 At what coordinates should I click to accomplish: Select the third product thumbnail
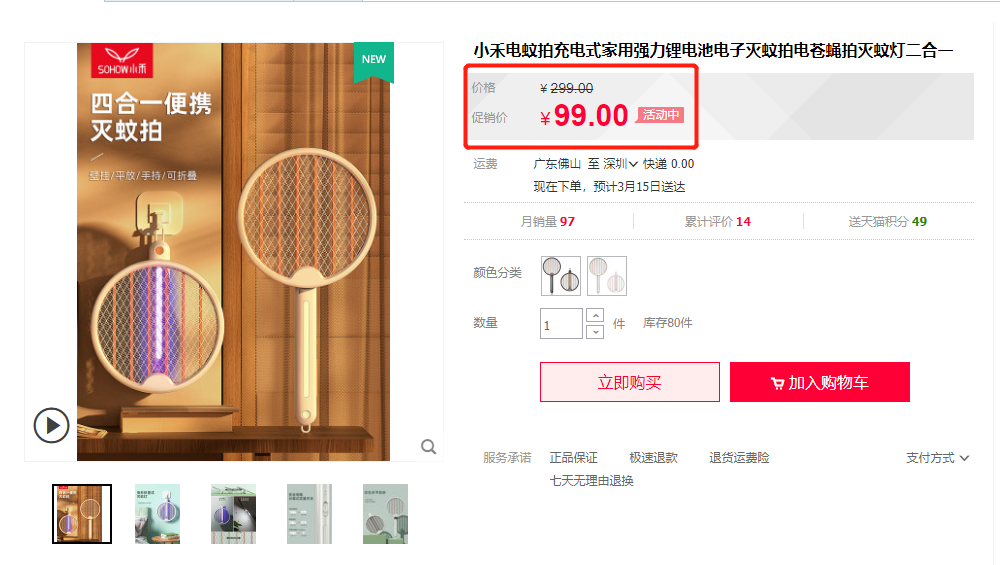[x=233, y=514]
